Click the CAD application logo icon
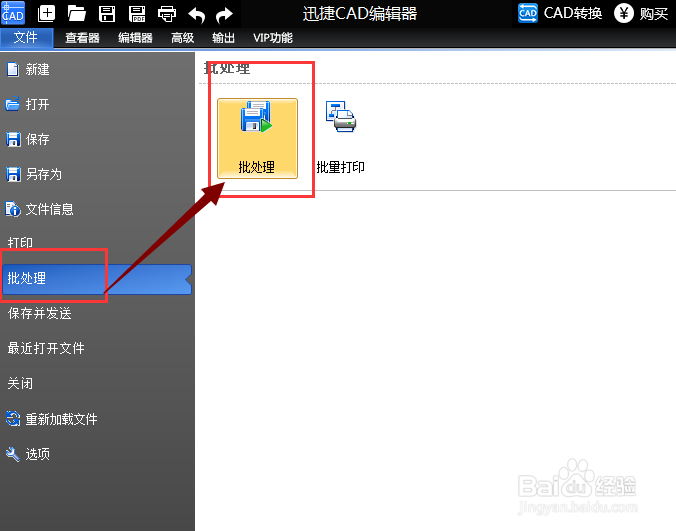 pyautogui.click(x=13, y=13)
